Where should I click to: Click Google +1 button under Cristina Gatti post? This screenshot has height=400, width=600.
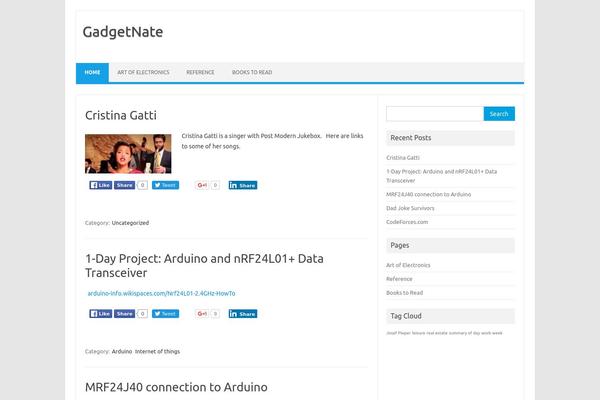202,185
